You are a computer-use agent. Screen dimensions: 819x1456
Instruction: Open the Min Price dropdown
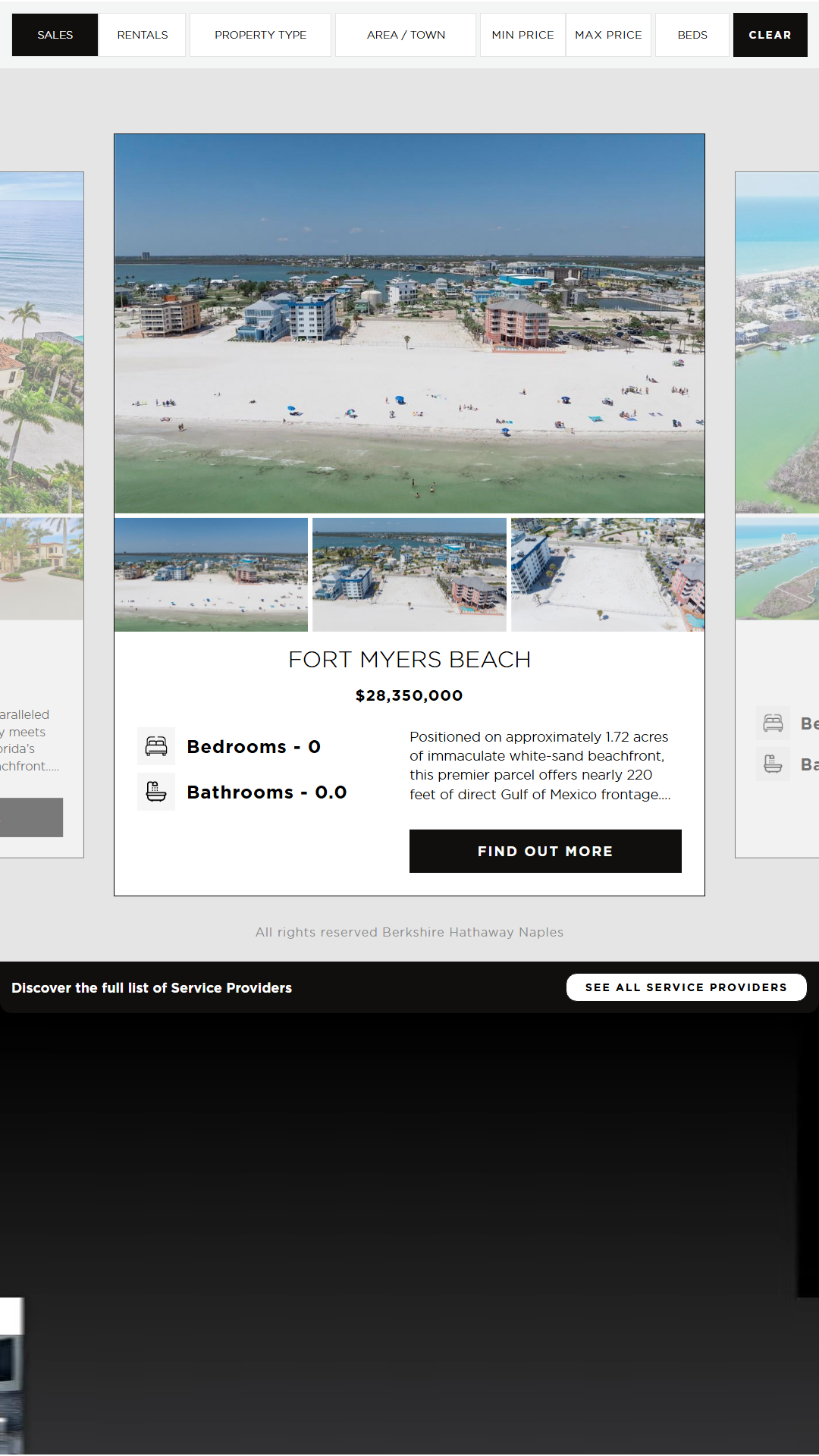(x=522, y=35)
